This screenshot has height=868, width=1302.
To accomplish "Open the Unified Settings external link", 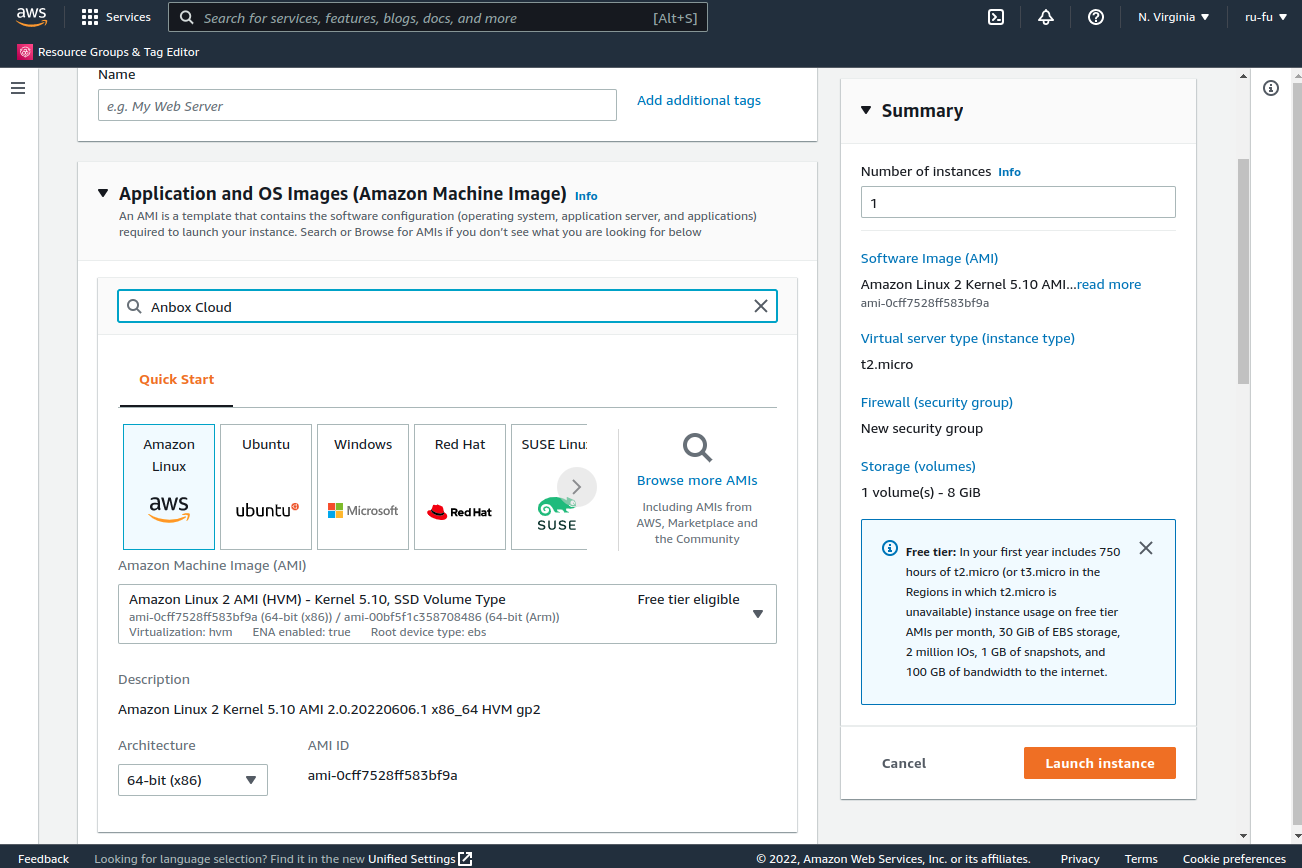I will click(x=420, y=859).
